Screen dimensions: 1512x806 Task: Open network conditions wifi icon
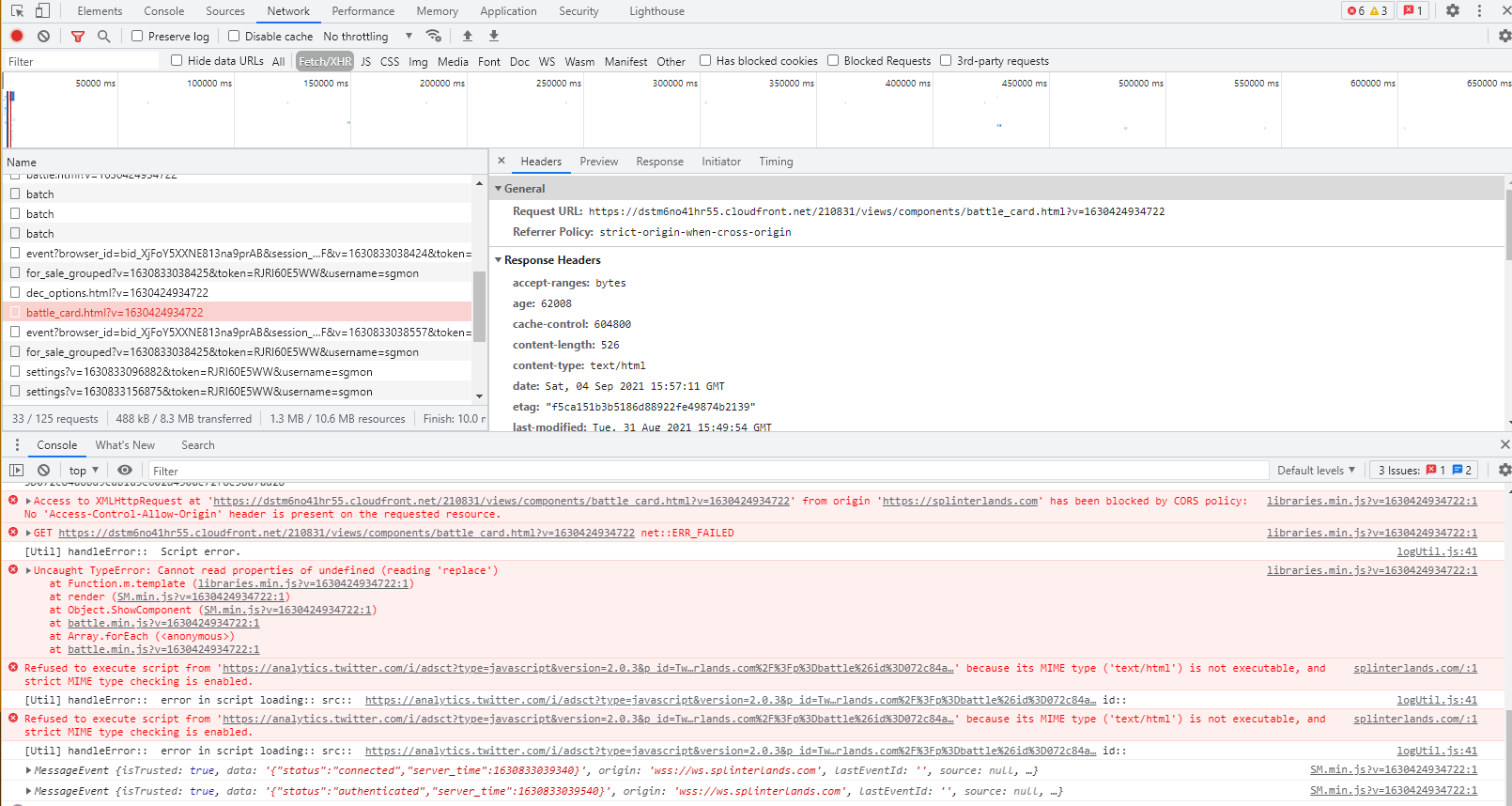pos(433,36)
